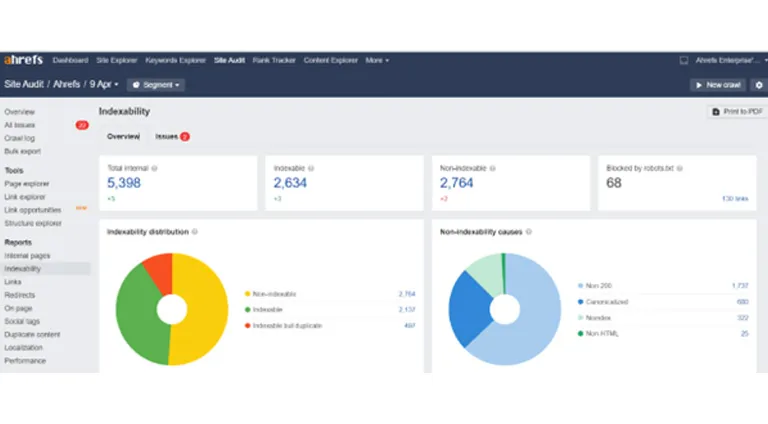
Task: Open Redirects report in sidebar
Action: (x=20, y=296)
